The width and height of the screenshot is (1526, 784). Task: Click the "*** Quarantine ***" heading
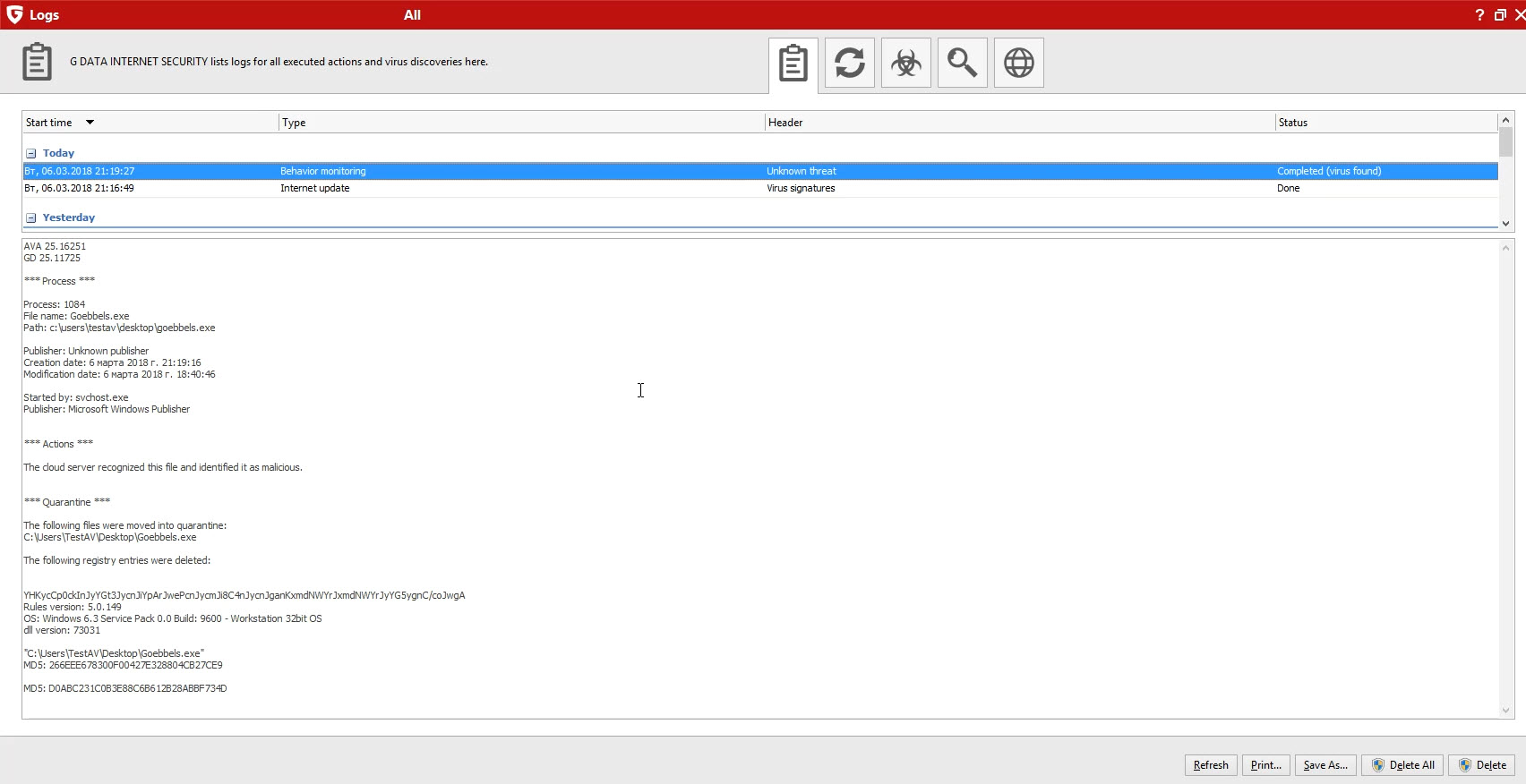(x=67, y=502)
